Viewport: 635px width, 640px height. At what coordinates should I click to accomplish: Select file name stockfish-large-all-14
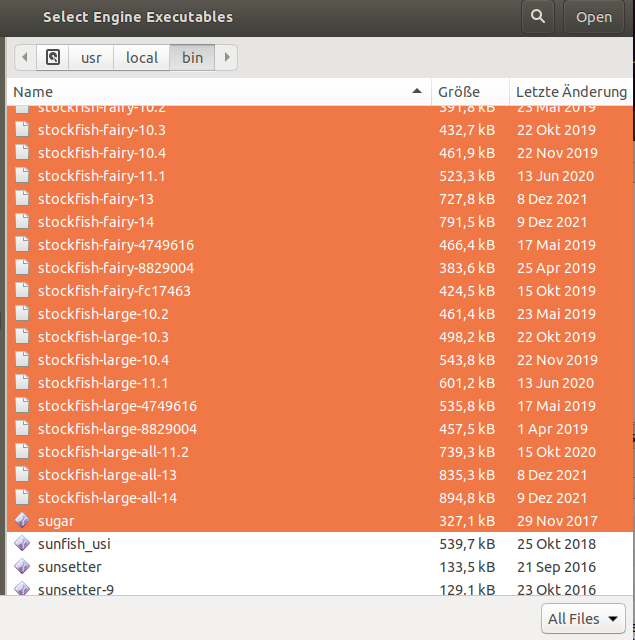coord(107,498)
